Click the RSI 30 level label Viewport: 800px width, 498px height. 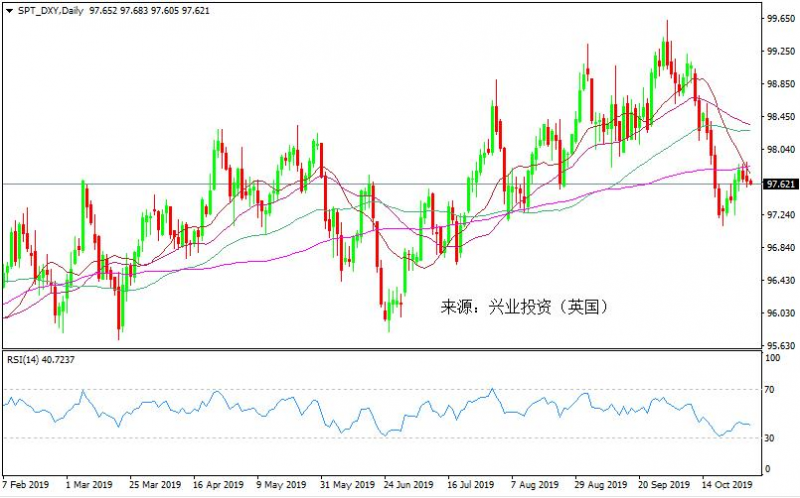point(770,437)
